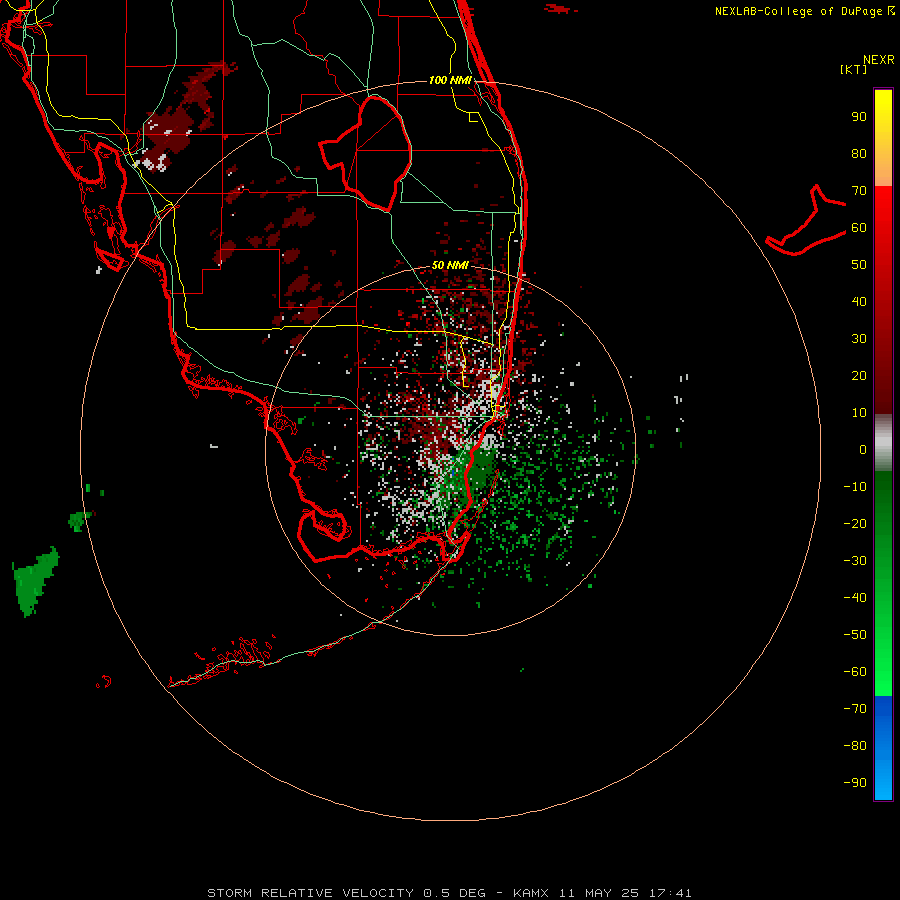900x900 pixels.
Task: Click the Bahamas island outline at right edge
Action: pyautogui.click(x=806, y=221)
